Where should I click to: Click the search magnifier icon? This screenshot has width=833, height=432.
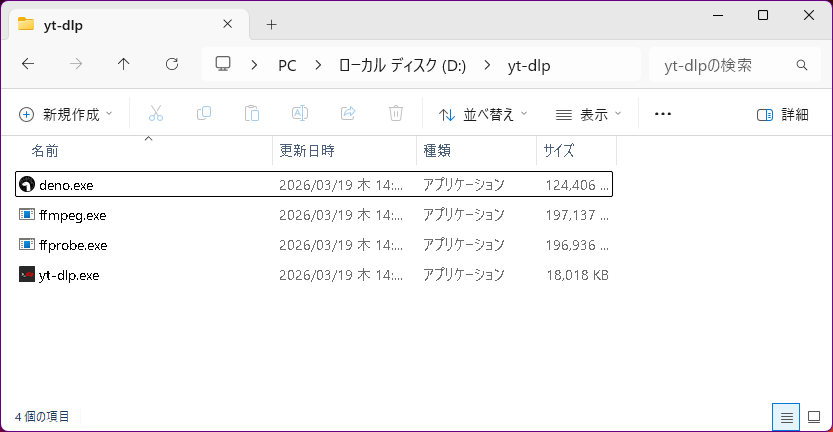point(802,65)
